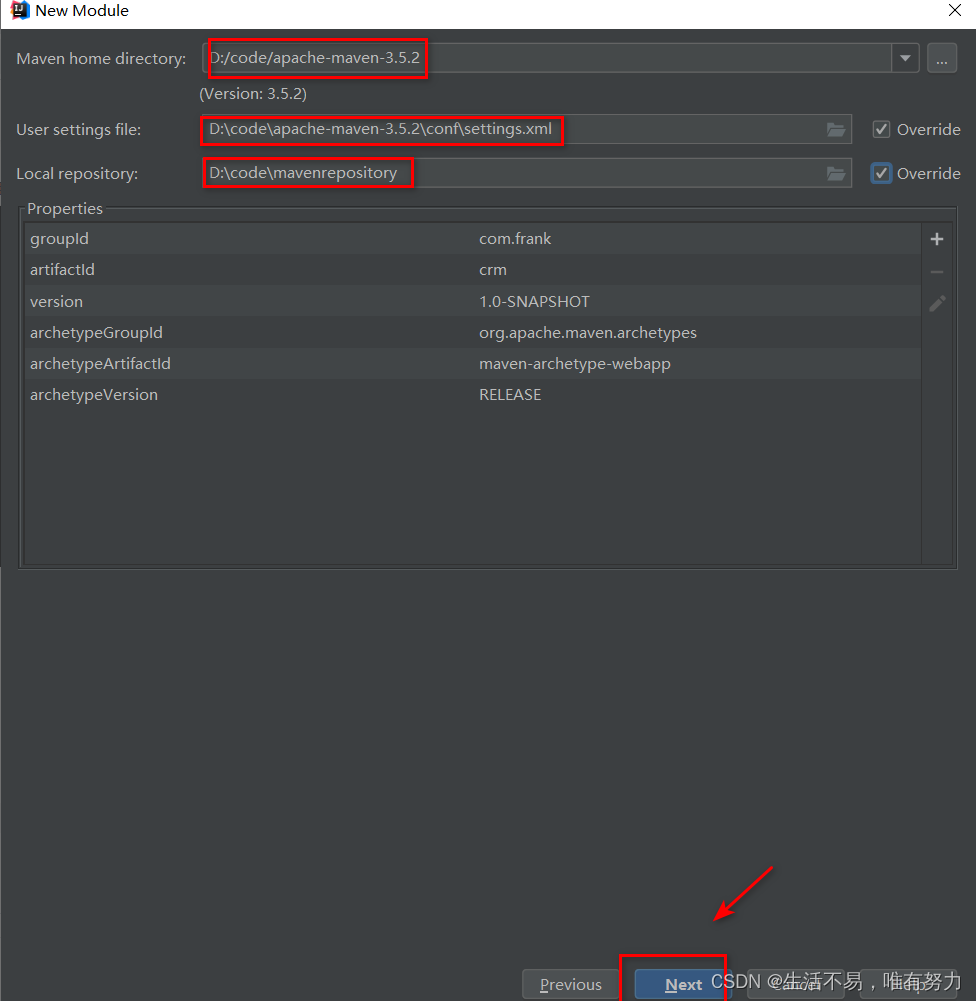Image resolution: width=976 pixels, height=1001 pixels.
Task: Close the New Module dialog
Action: pos(955,11)
